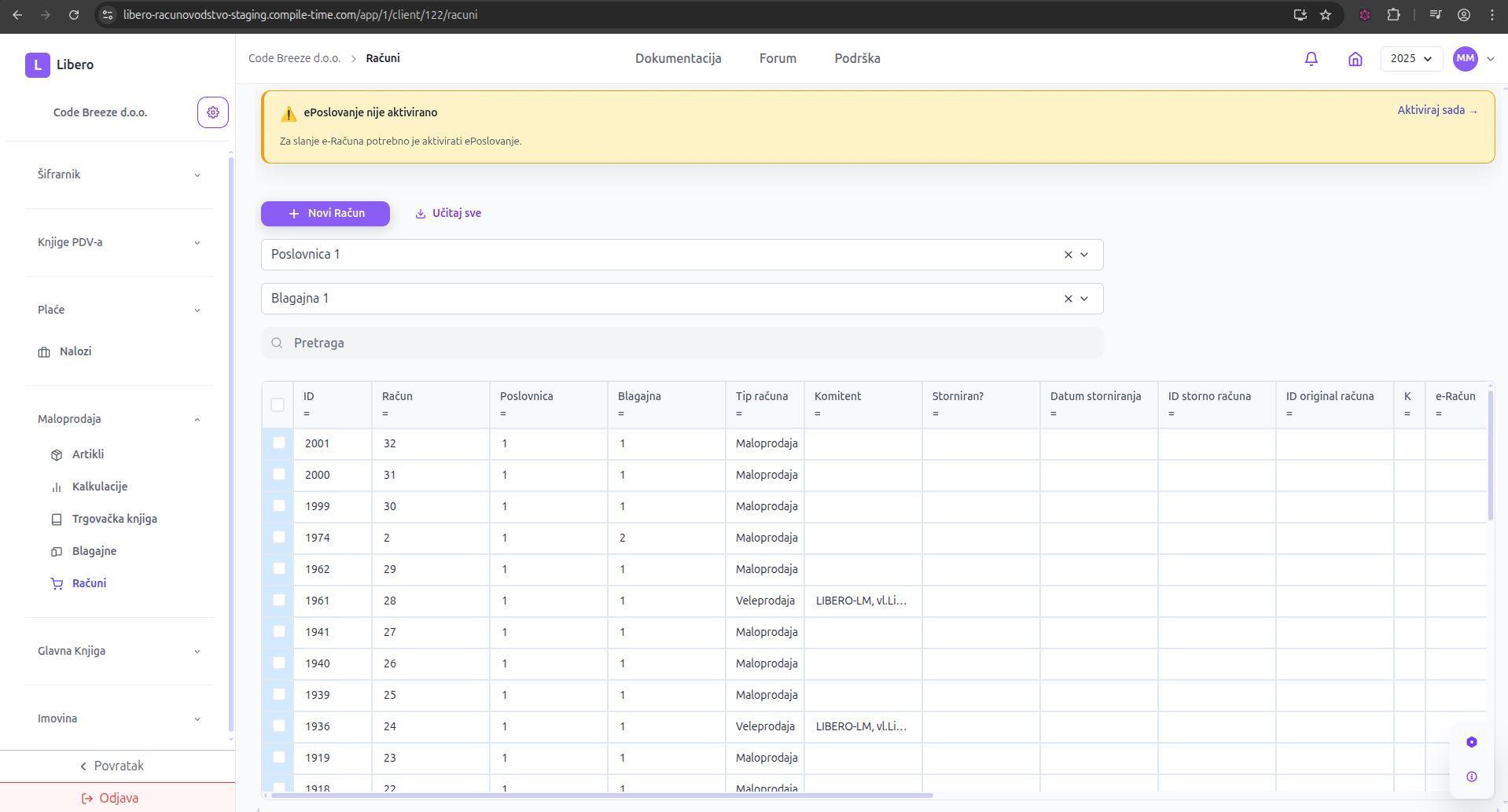Click the Učitaj sve download icon
This screenshot has height=812, width=1508.
click(x=421, y=214)
